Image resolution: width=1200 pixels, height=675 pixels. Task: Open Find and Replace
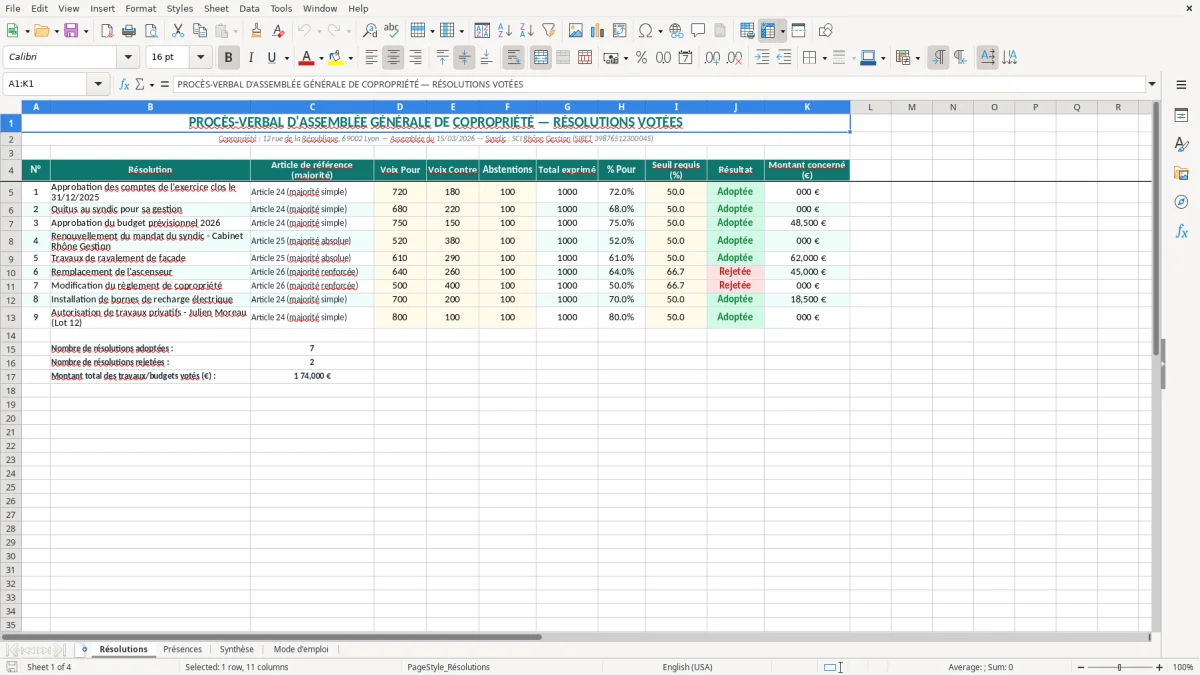point(370,31)
